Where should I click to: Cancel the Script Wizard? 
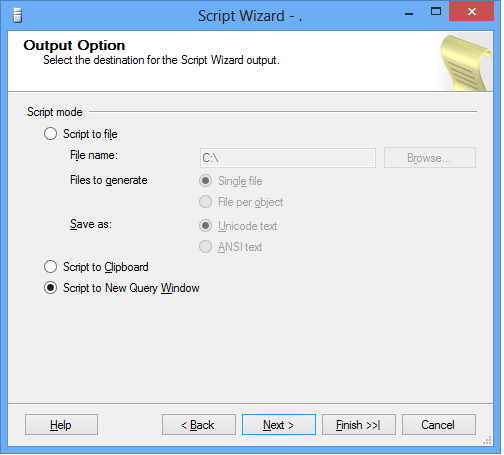[x=439, y=425]
